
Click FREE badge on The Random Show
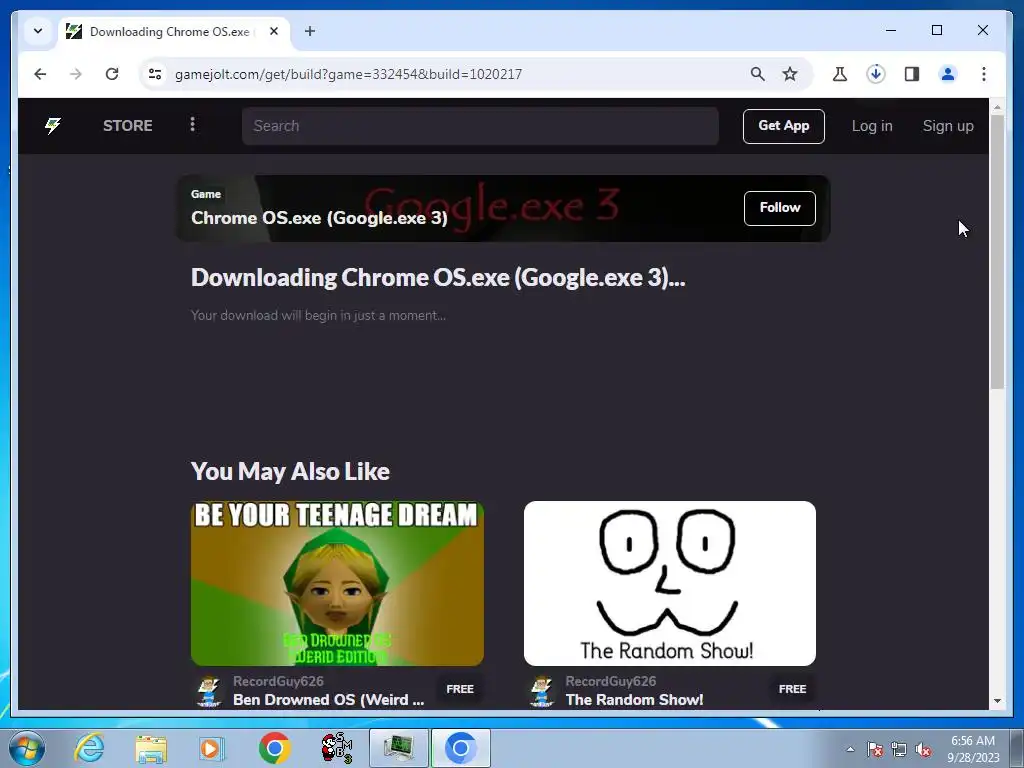tap(792, 689)
